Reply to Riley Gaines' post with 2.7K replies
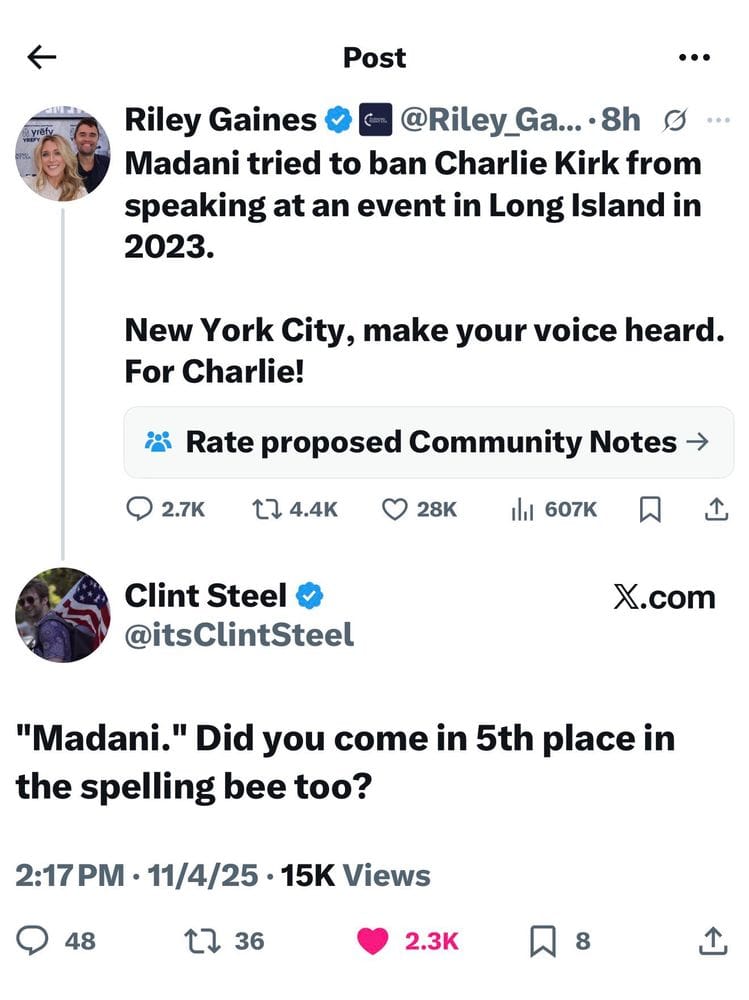Image resolution: width=749 pixels, height=1000 pixels. [140, 509]
